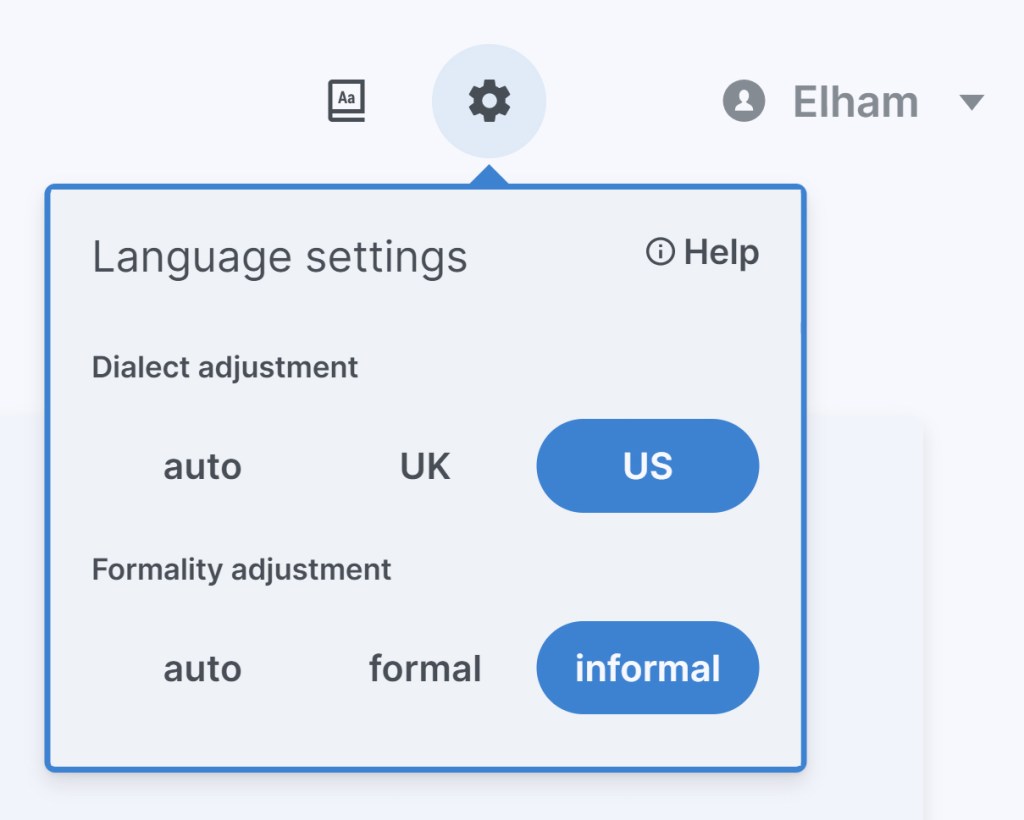Image resolution: width=1024 pixels, height=820 pixels.
Task: Open the Elham account menu
Action: [855, 102]
